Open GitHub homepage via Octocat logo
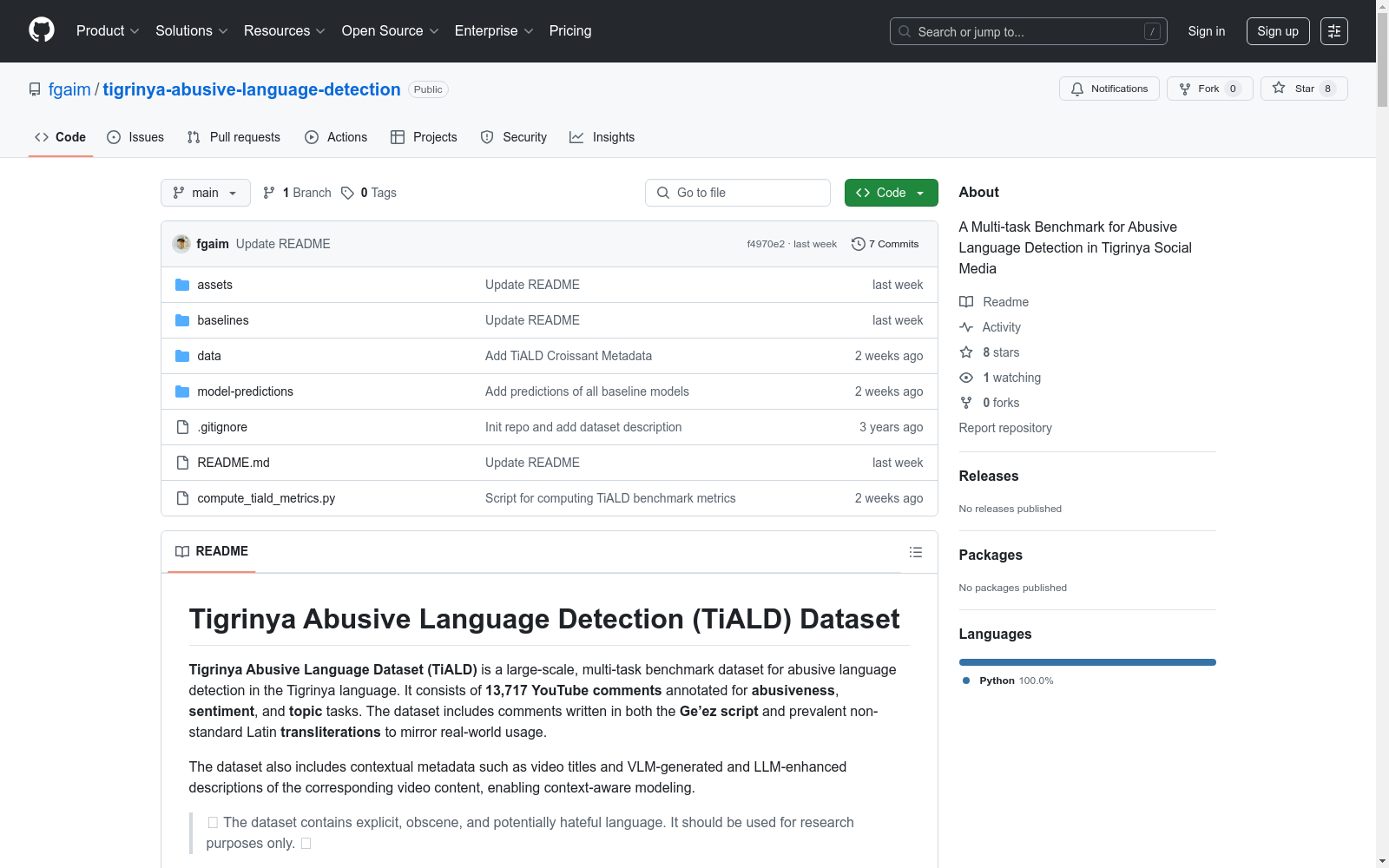 pos(42,30)
